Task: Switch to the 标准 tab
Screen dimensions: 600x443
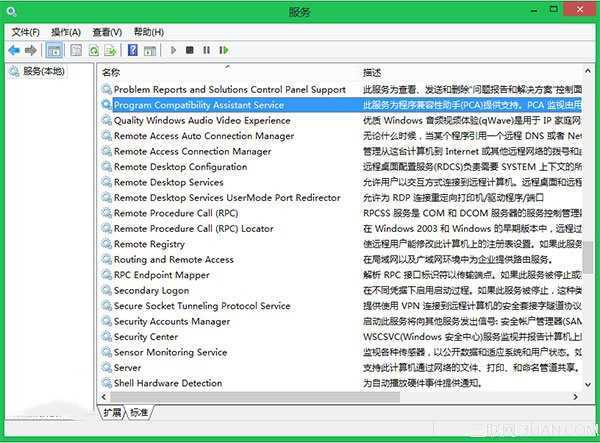Action: pos(139,412)
